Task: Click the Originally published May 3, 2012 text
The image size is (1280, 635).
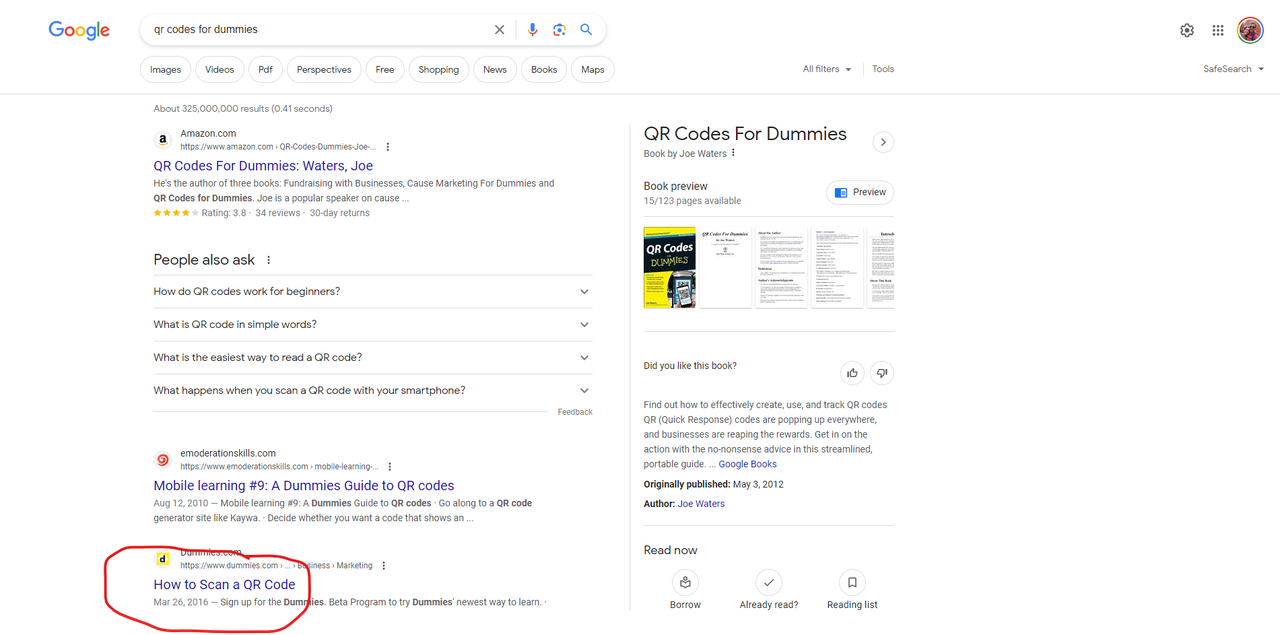Action: [714, 484]
